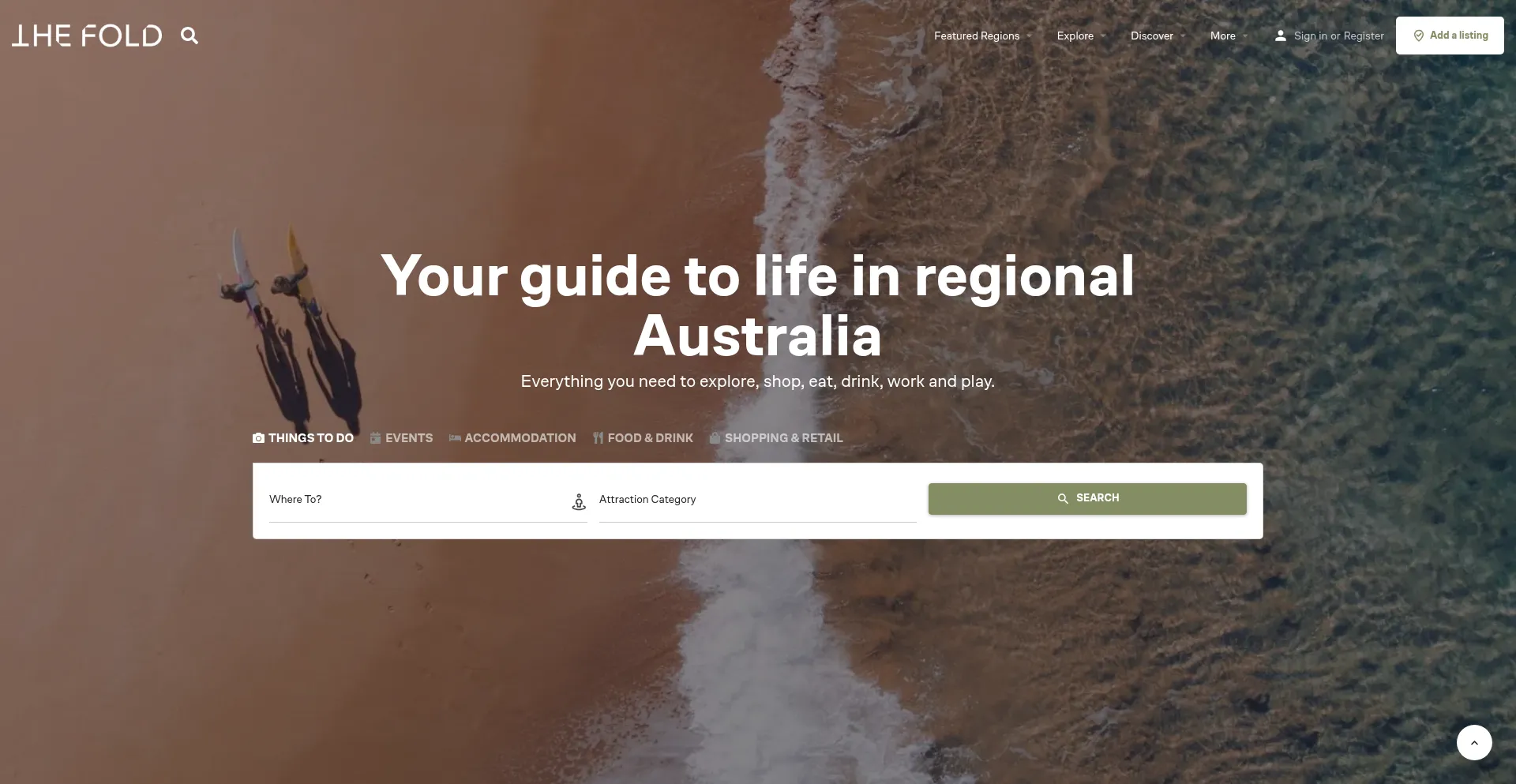This screenshot has width=1516, height=784.
Task: Open the Explore dropdown menu
Action: [x=1082, y=36]
